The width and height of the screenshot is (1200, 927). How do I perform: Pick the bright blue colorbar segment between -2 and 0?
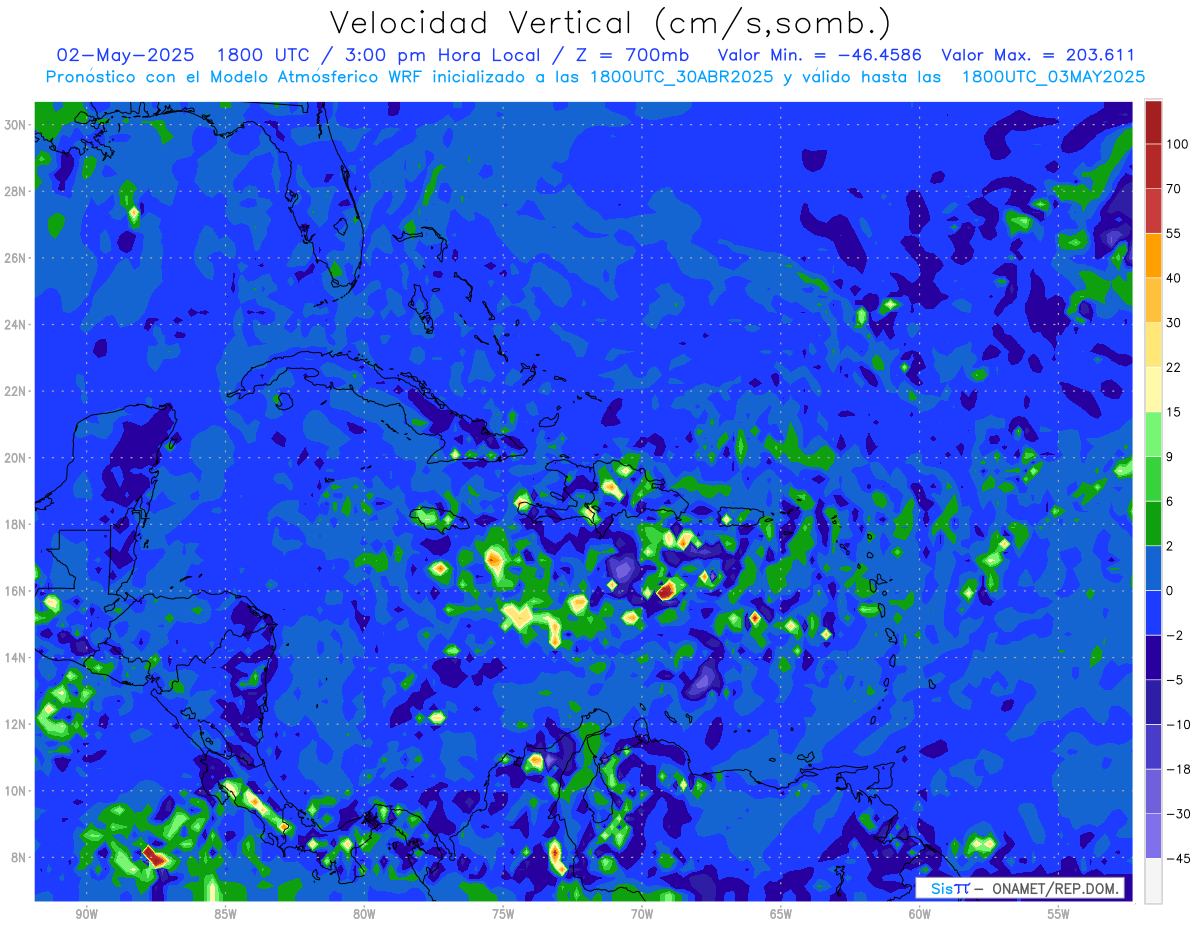[x=1153, y=613]
